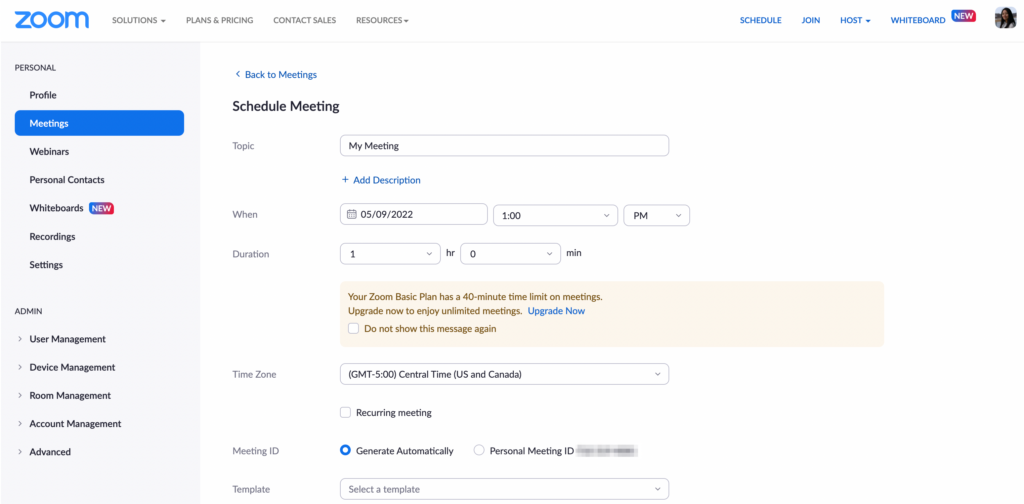This screenshot has height=504, width=1024.
Task: Click the date field showing 05/09/2022
Action: [x=414, y=214]
